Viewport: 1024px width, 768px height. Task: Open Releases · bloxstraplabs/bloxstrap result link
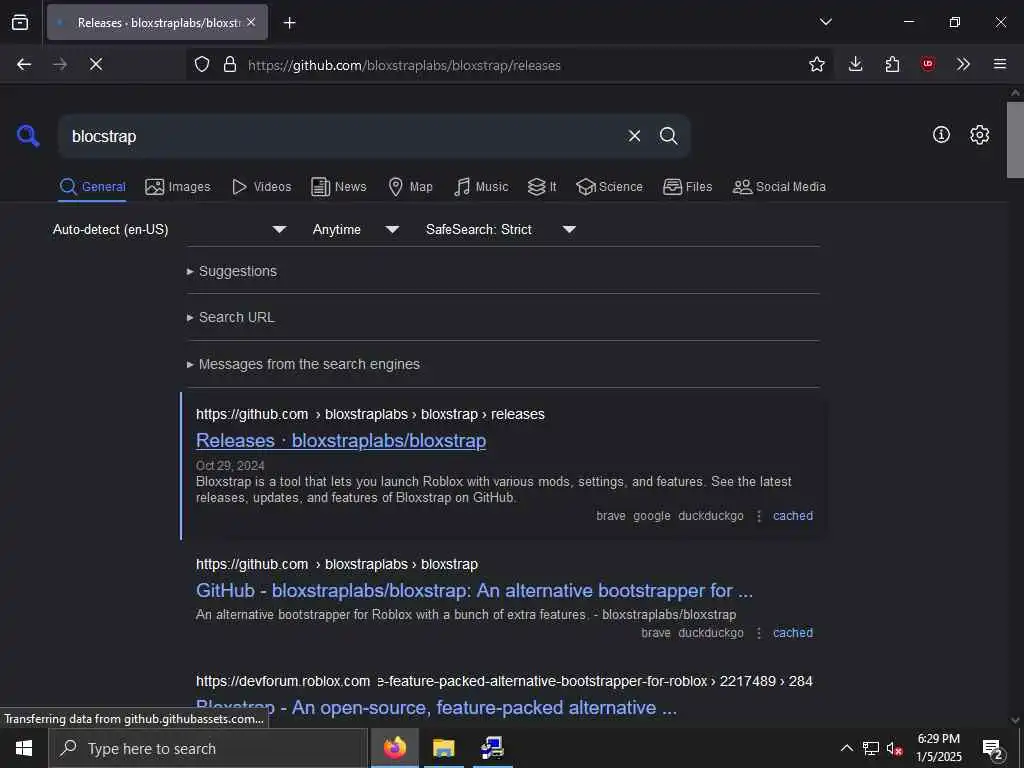(341, 441)
